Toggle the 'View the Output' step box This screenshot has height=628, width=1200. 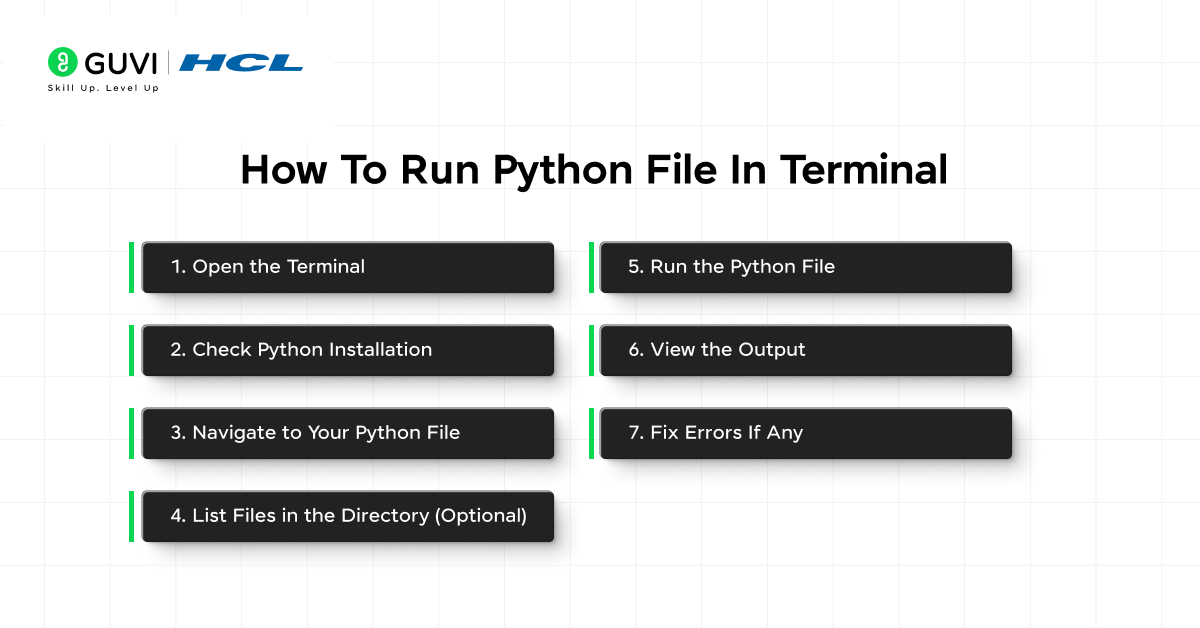[x=804, y=350]
